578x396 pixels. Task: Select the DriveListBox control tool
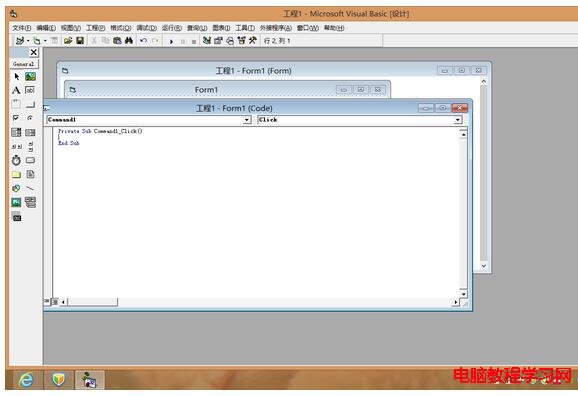click(x=30, y=160)
